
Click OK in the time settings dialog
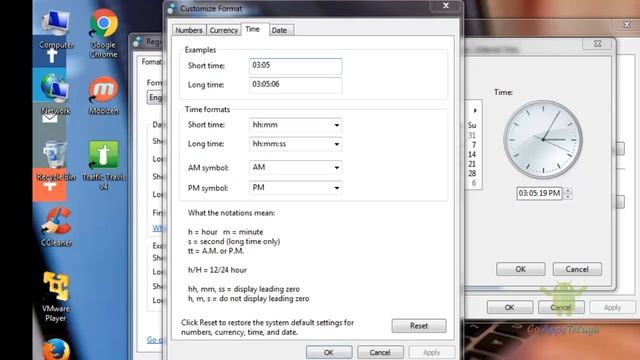[x=520, y=269]
